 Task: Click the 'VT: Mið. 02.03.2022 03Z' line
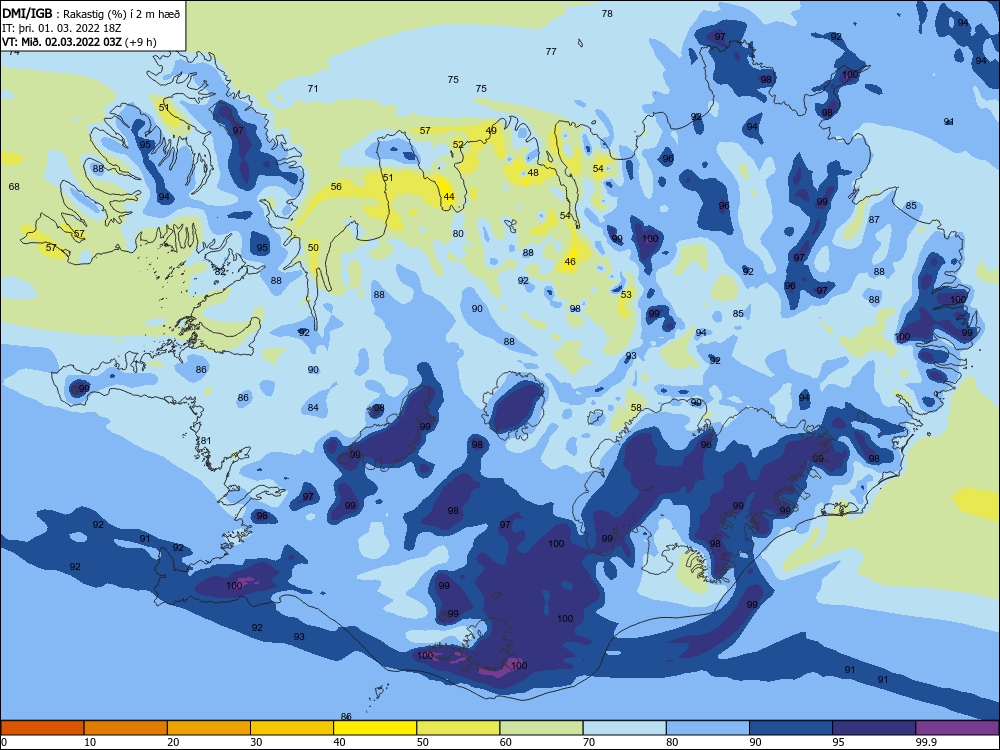pos(62,42)
